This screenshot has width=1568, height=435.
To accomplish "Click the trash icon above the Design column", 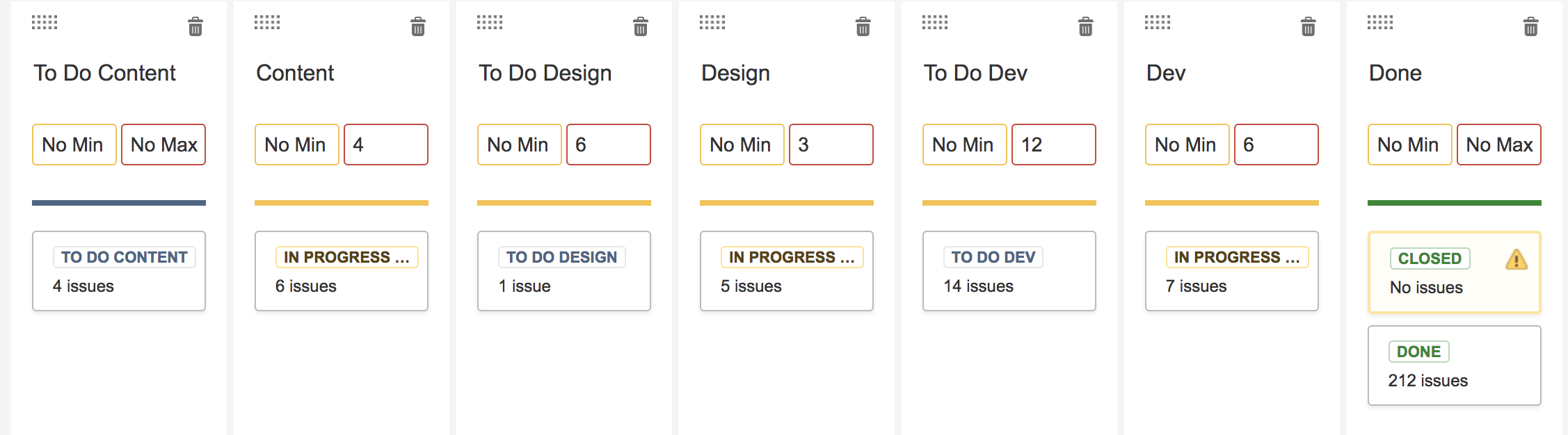I will 863,26.
